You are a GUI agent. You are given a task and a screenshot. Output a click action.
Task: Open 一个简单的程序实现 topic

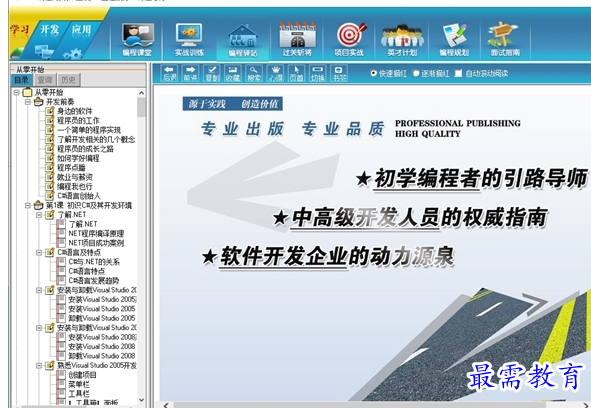[89, 130]
